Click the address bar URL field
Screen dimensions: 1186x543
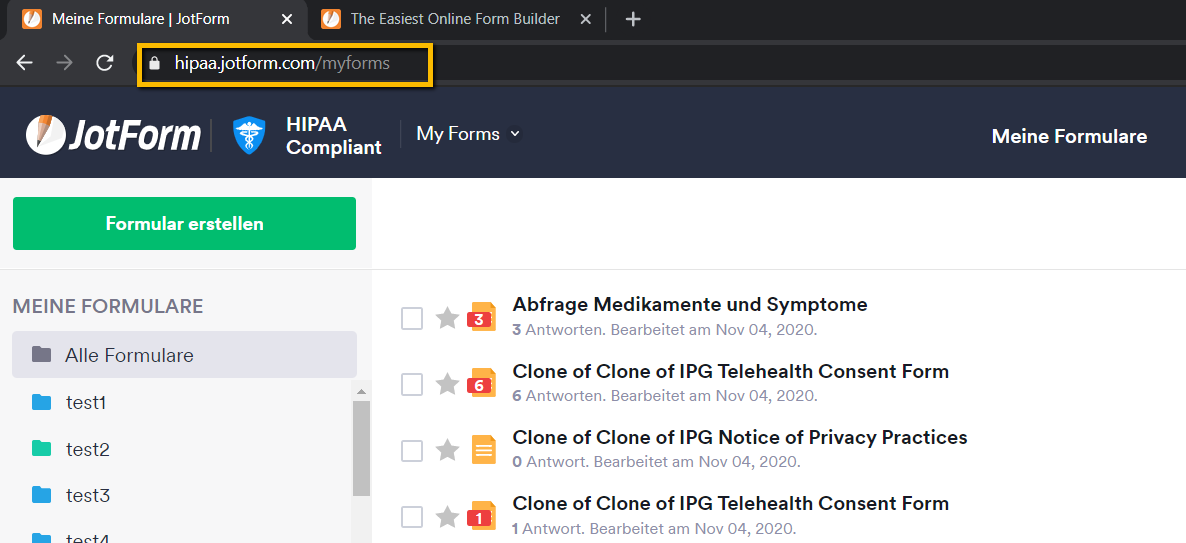pos(284,64)
